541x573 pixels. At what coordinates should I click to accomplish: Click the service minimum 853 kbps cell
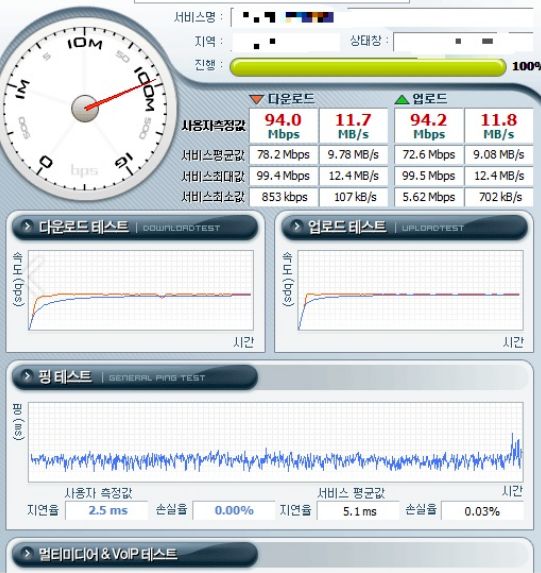pos(284,197)
